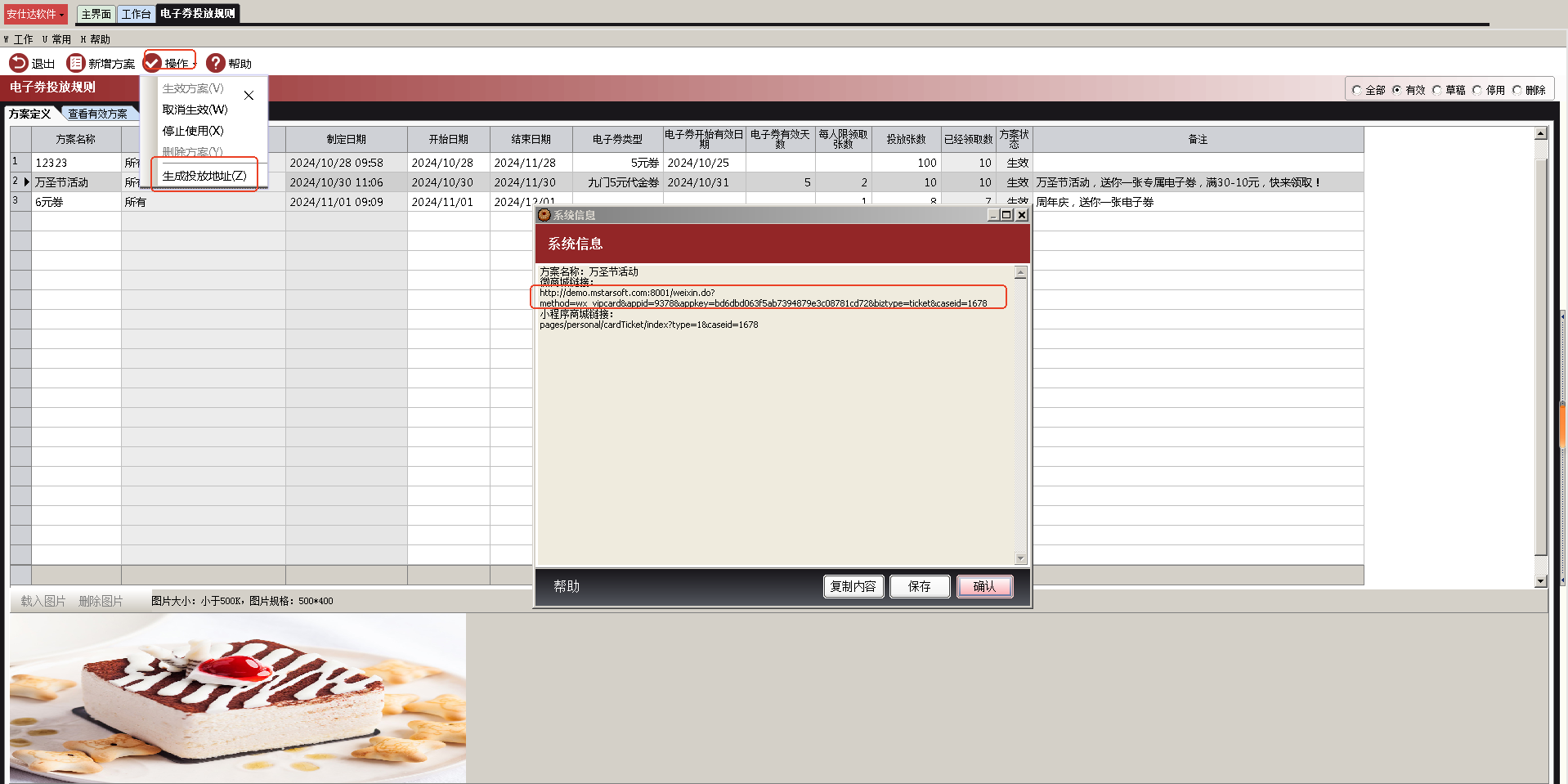Click system info dialog title icon
Viewport: 1568px width, 784px height.
point(544,215)
